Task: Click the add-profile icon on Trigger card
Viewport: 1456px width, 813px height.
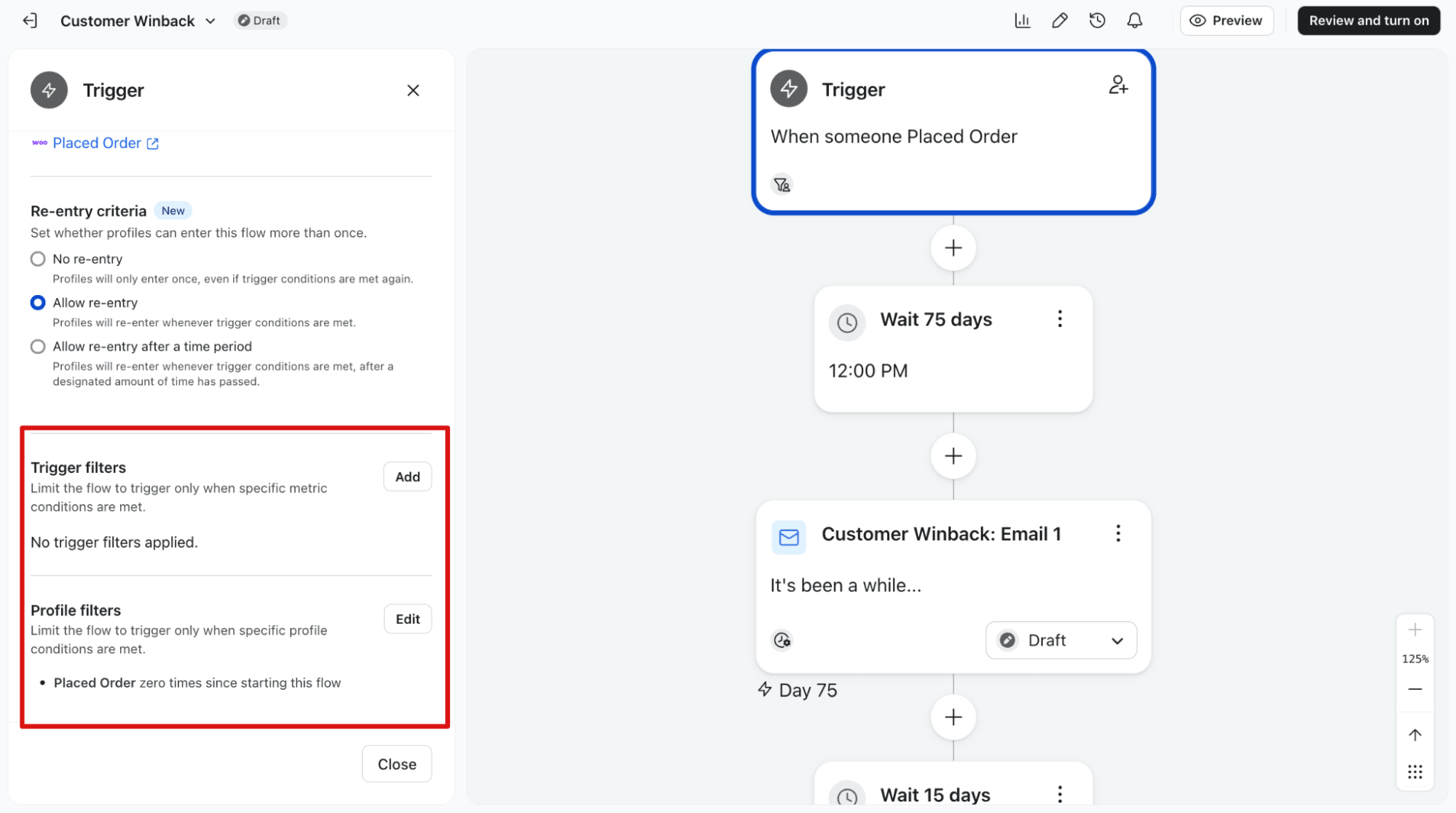Action: point(1118,85)
